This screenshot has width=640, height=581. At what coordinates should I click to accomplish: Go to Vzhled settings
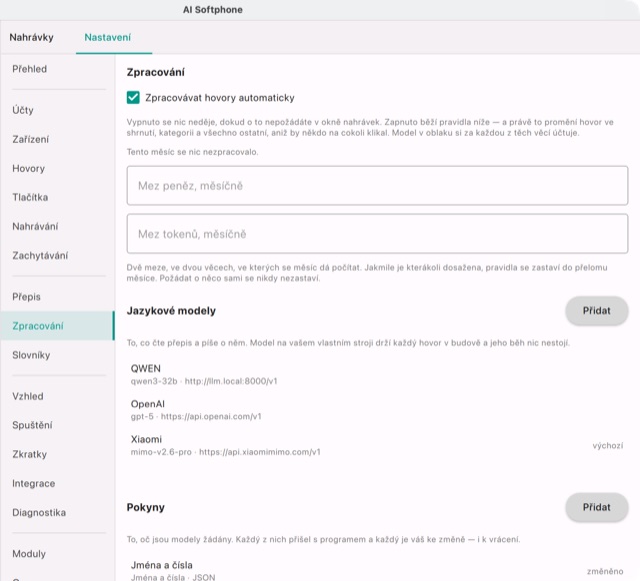pyautogui.click(x=57, y=396)
